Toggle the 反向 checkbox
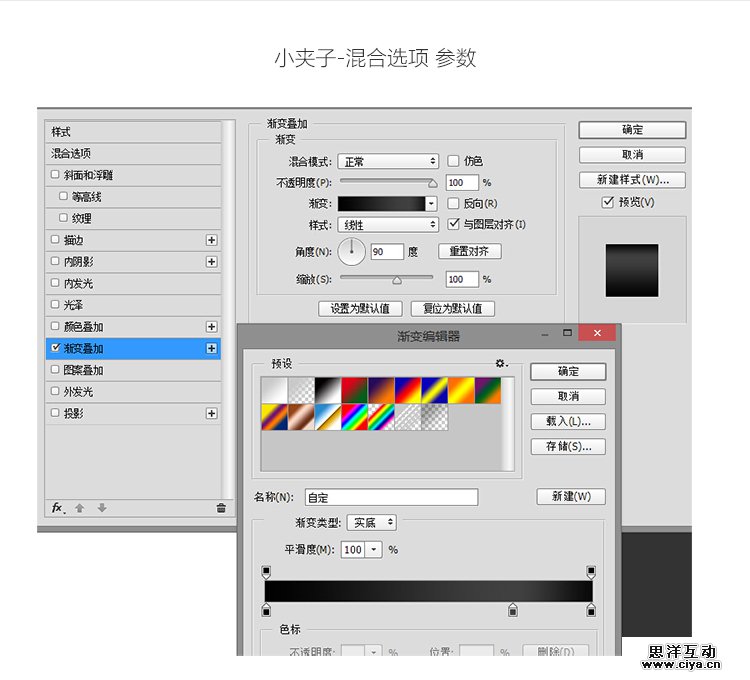The height and width of the screenshot is (680, 750). click(453, 203)
